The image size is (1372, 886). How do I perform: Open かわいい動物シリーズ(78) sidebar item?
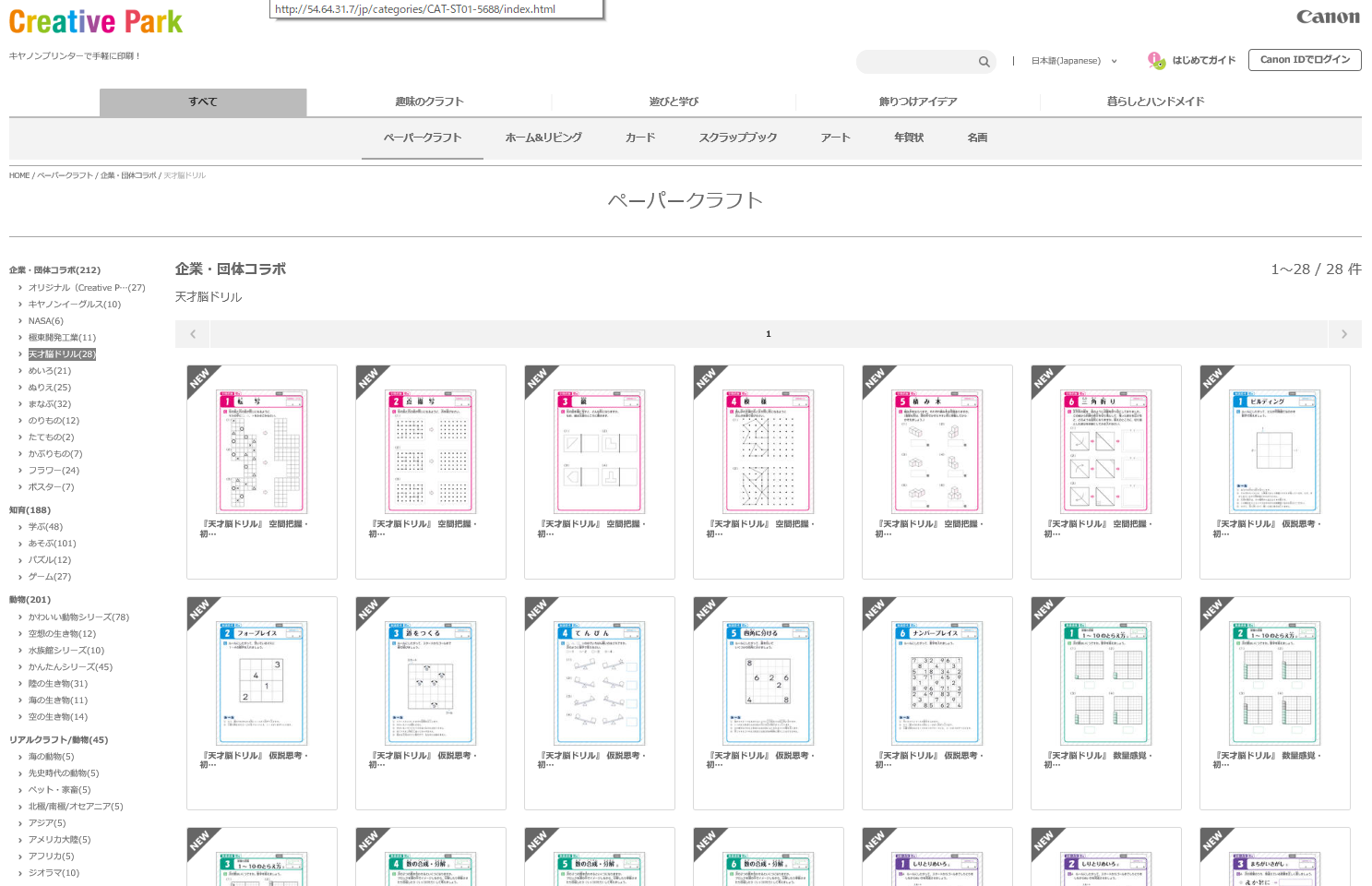pyautogui.click(x=78, y=617)
